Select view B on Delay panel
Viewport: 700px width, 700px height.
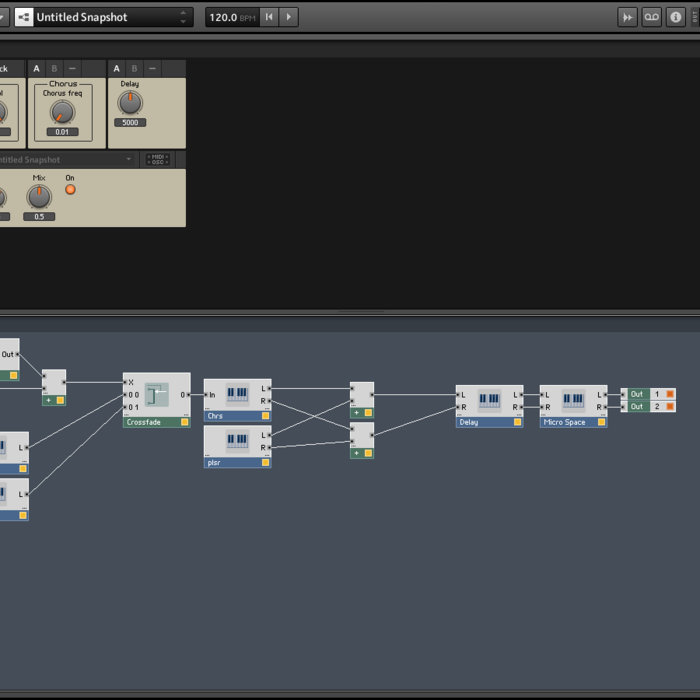click(134, 68)
